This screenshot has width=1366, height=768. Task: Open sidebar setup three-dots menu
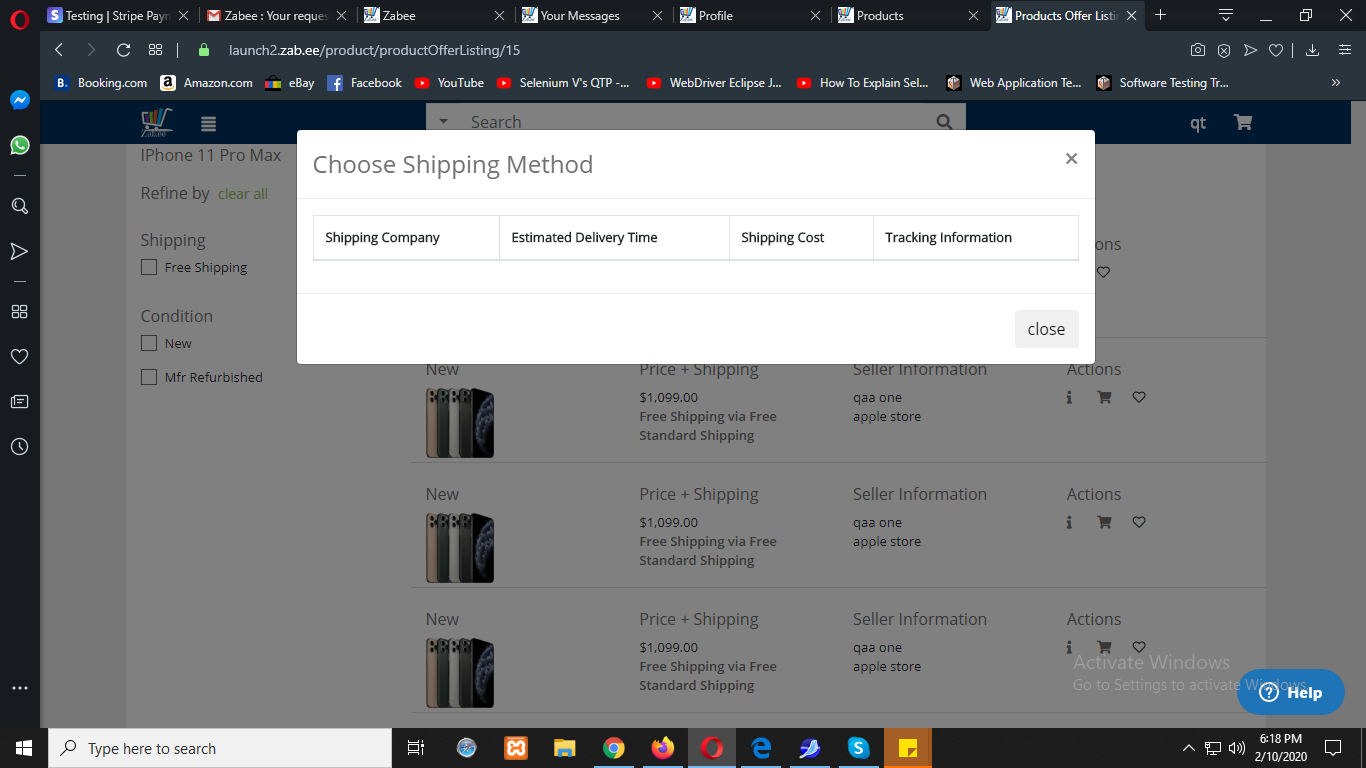click(19, 688)
